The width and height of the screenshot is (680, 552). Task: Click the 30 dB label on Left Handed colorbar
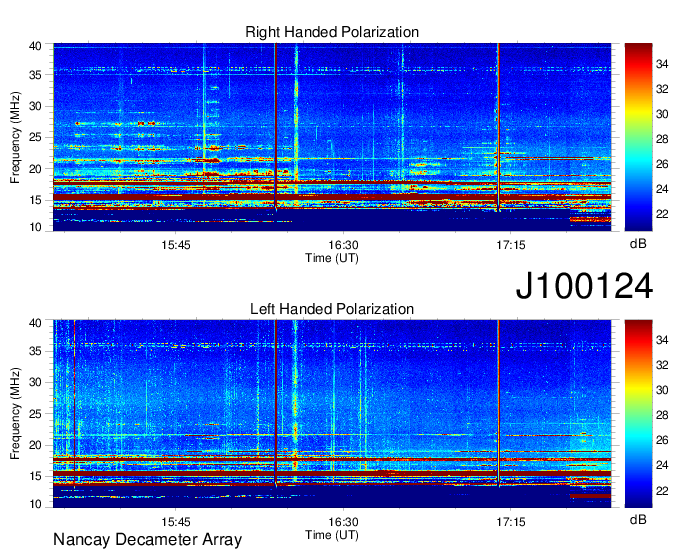[662, 391]
